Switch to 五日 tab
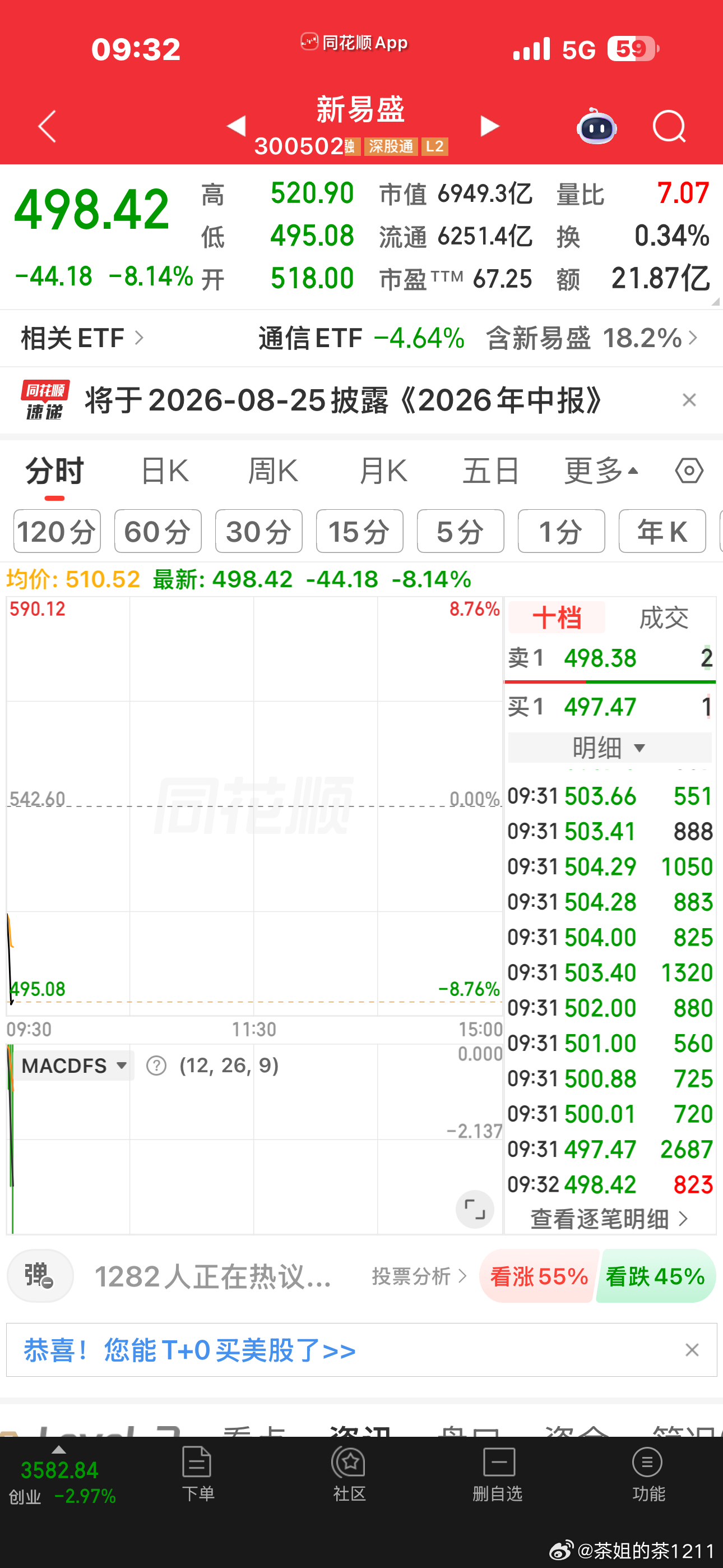Image resolution: width=723 pixels, height=1568 pixels. pyautogui.click(x=490, y=471)
